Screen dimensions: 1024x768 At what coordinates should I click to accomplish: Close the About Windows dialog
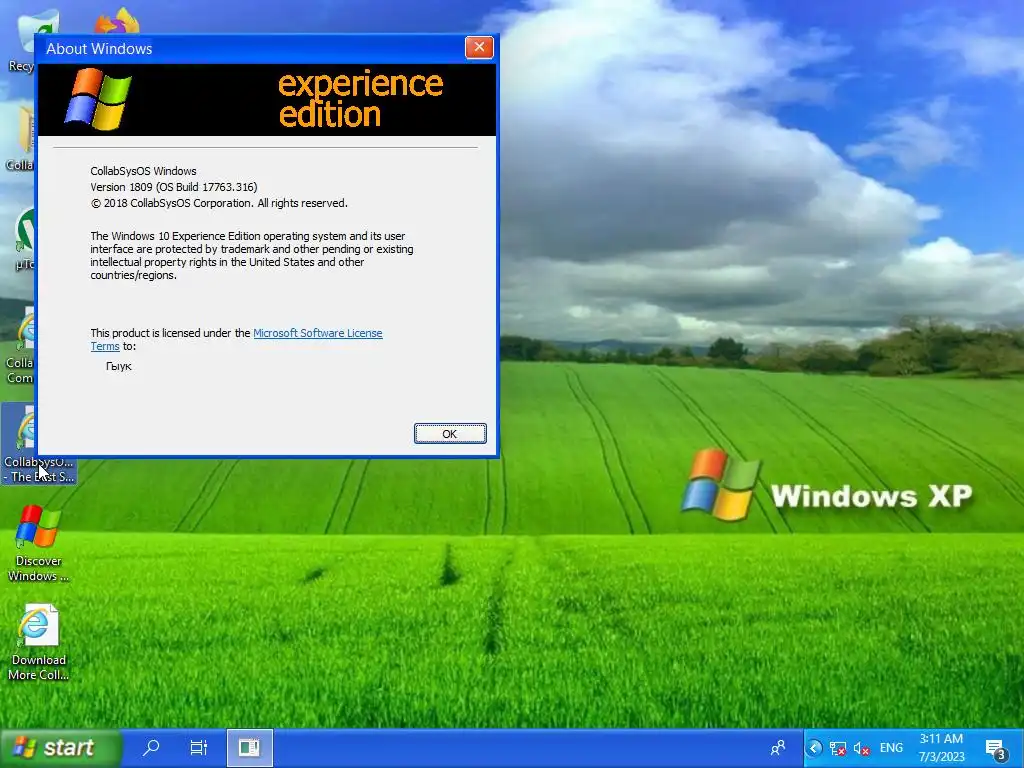tap(479, 47)
